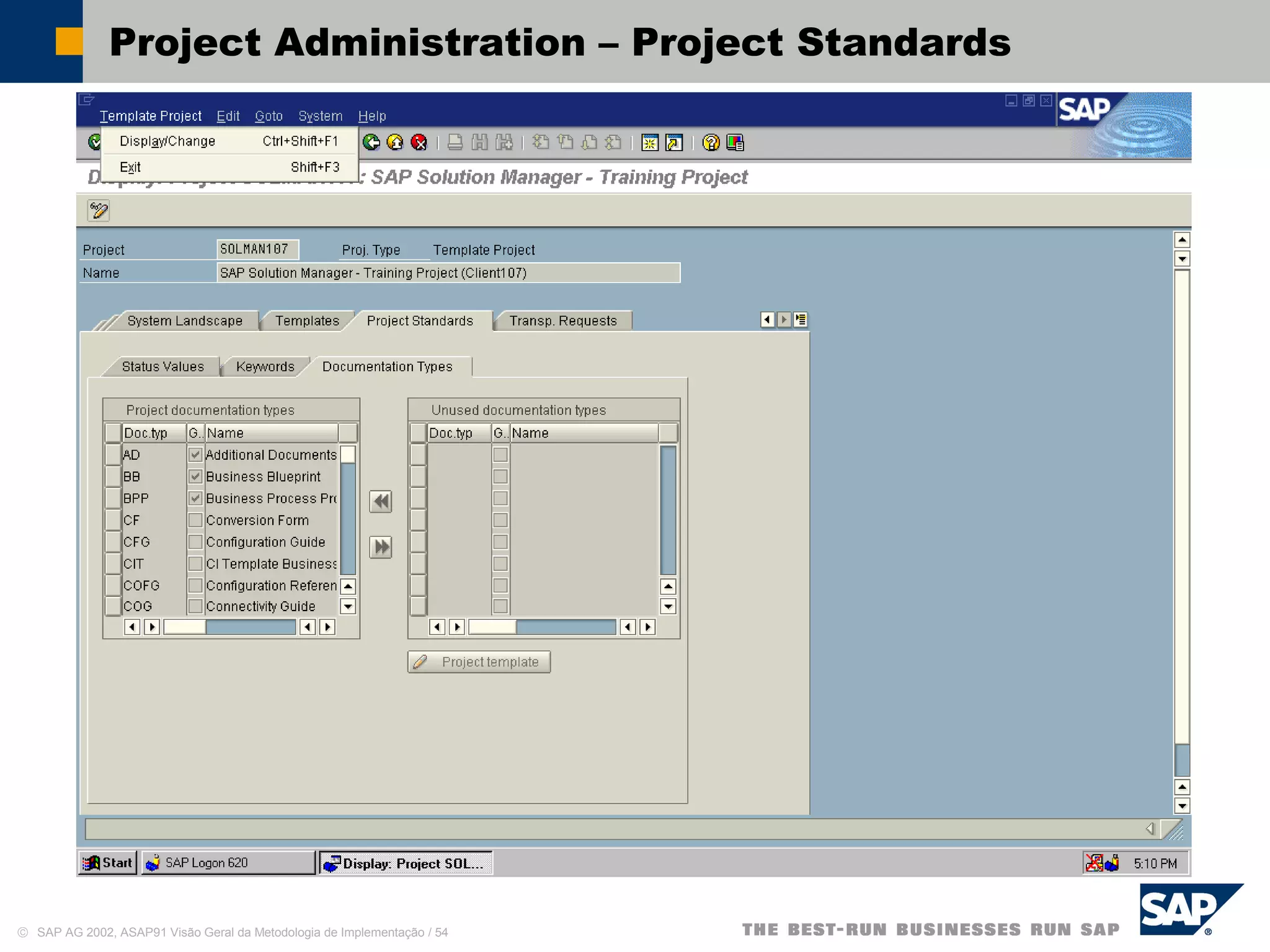The height and width of the screenshot is (952, 1270).
Task: Open the Goto menu
Action: 269,116
